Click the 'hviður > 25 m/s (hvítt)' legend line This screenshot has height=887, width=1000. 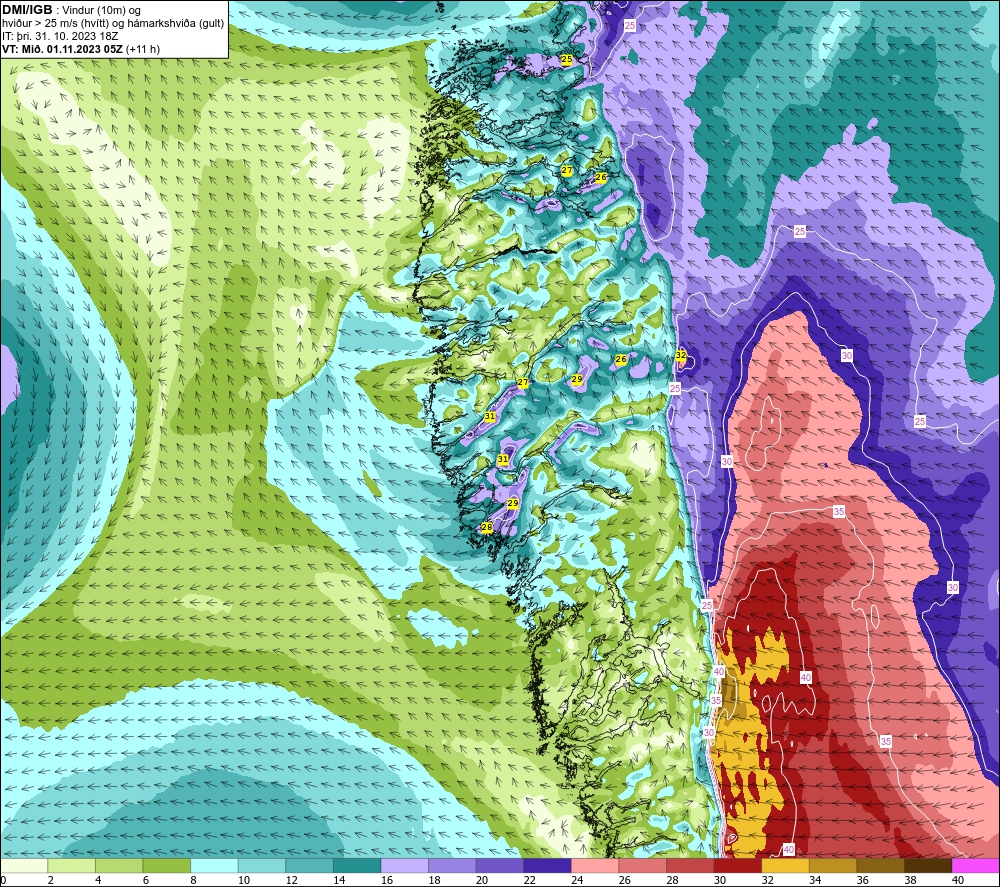point(55,24)
